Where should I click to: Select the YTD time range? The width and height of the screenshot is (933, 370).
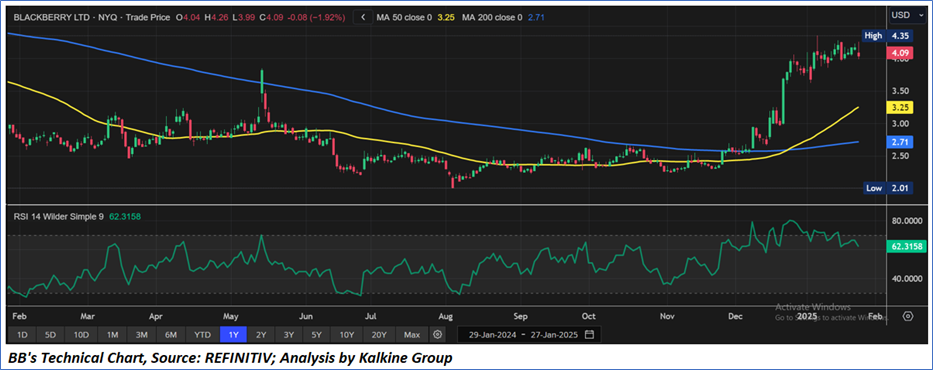pyautogui.click(x=203, y=335)
